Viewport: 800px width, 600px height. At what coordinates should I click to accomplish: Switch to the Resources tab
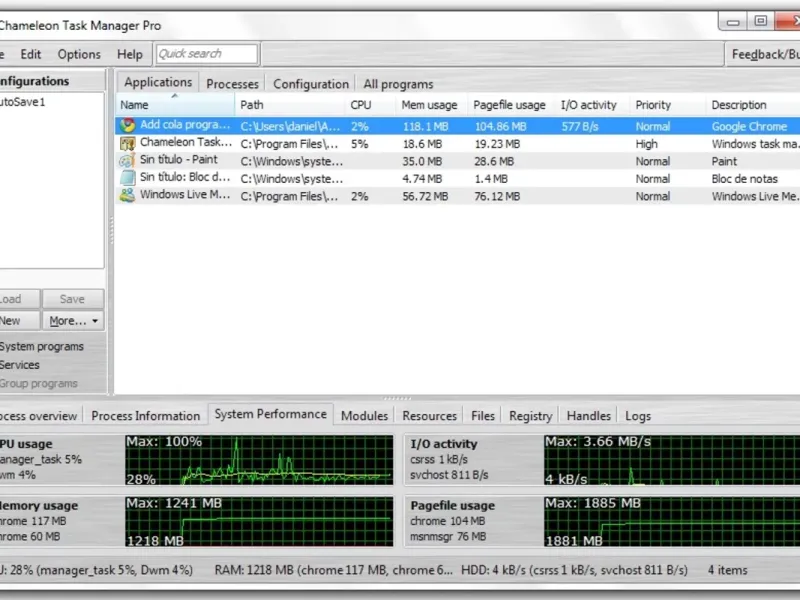[429, 416]
